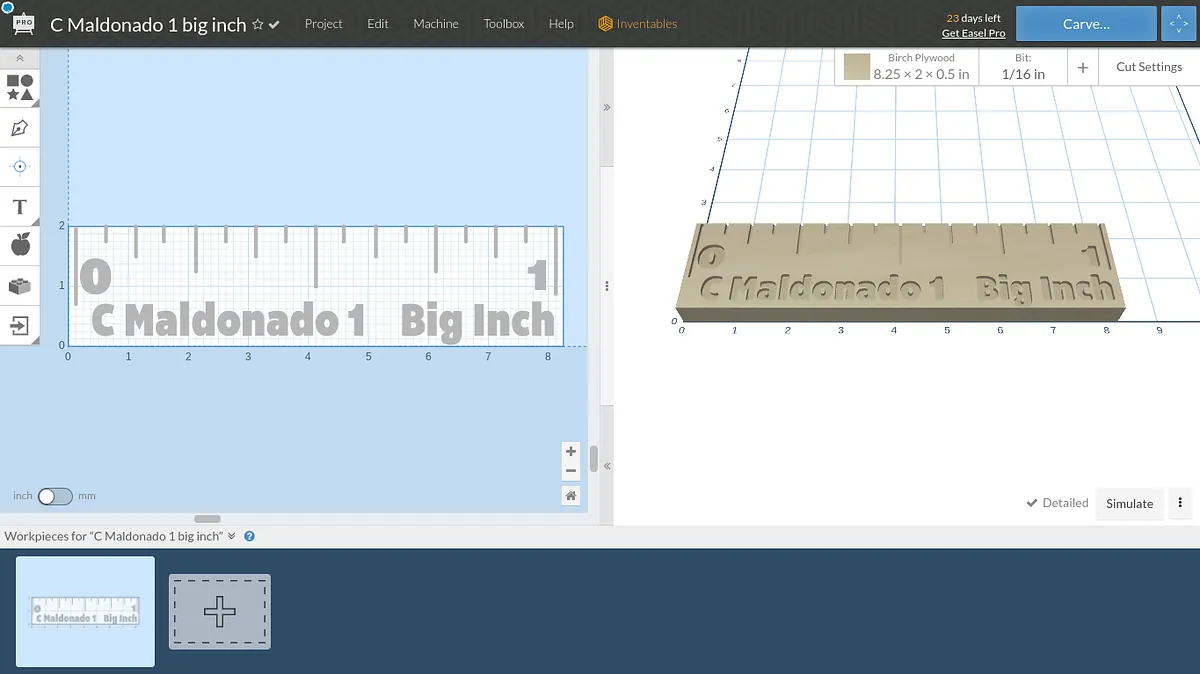Open the Machine menu
This screenshot has width=1200, height=674.
(436, 24)
